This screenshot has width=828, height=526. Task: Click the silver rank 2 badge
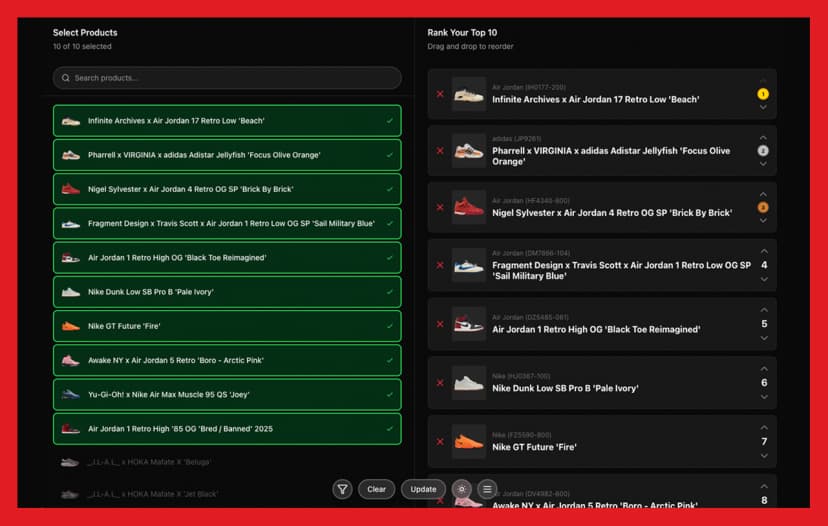tap(763, 151)
